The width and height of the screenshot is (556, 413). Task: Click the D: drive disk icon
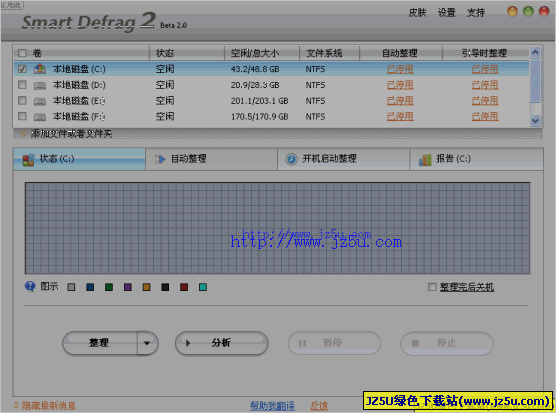(x=40, y=85)
